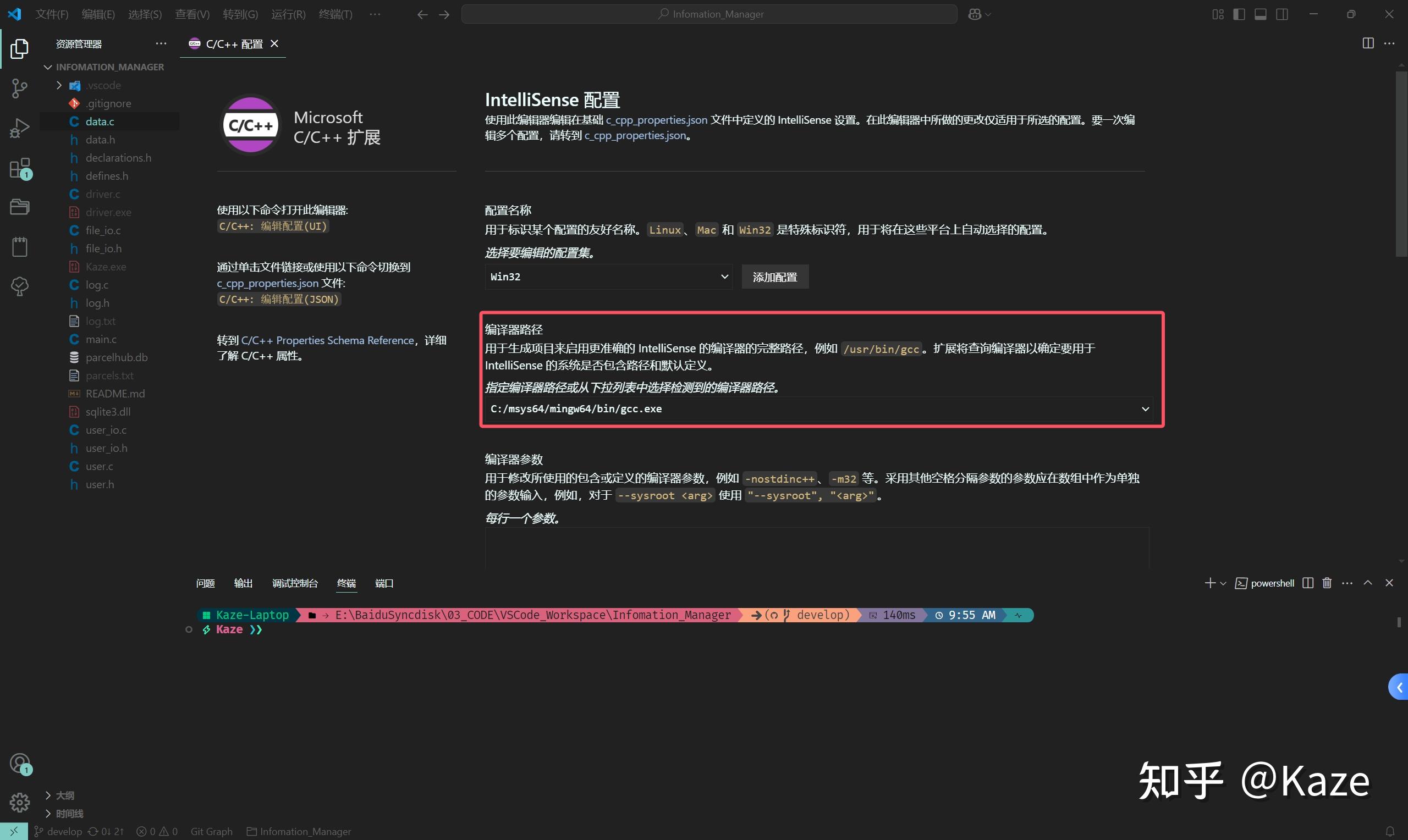Open the 编辑(E) menu
The width and height of the screenshot is (1408, 840).
[x=98, y=14]
